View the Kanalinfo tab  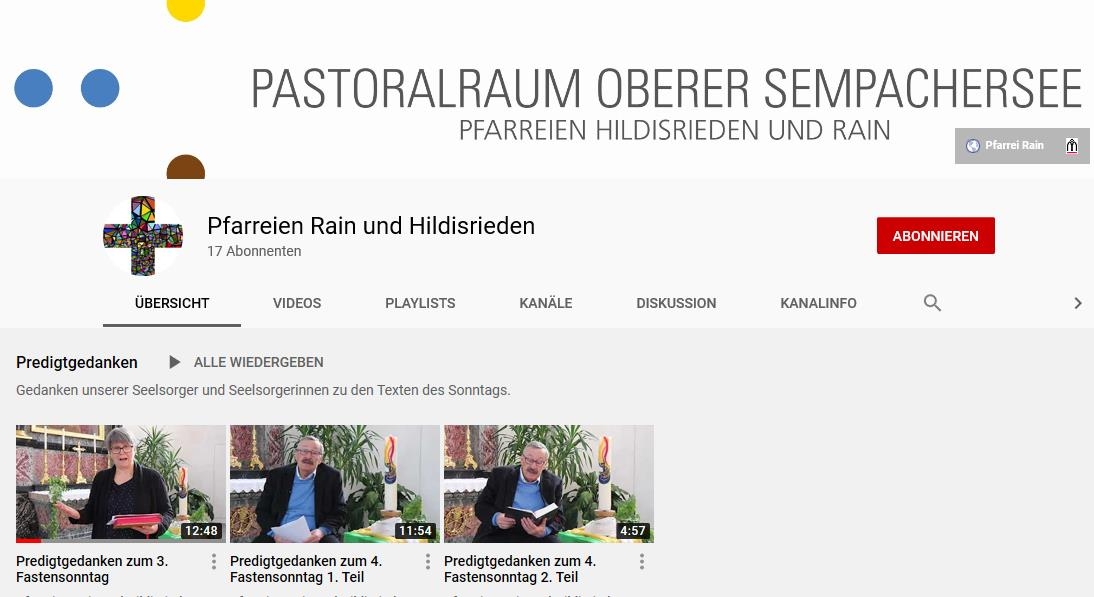(x=818, y=303)
